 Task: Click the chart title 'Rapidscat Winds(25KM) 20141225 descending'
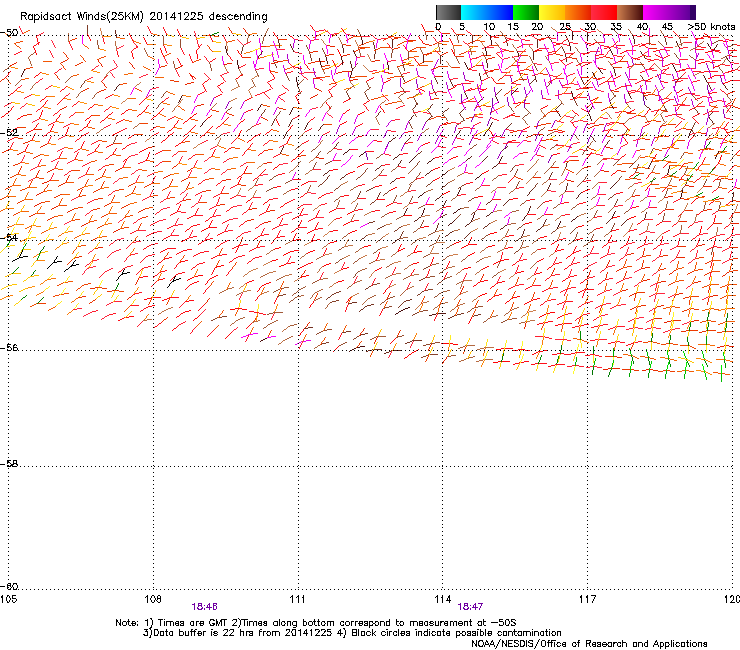click(143, 17)
